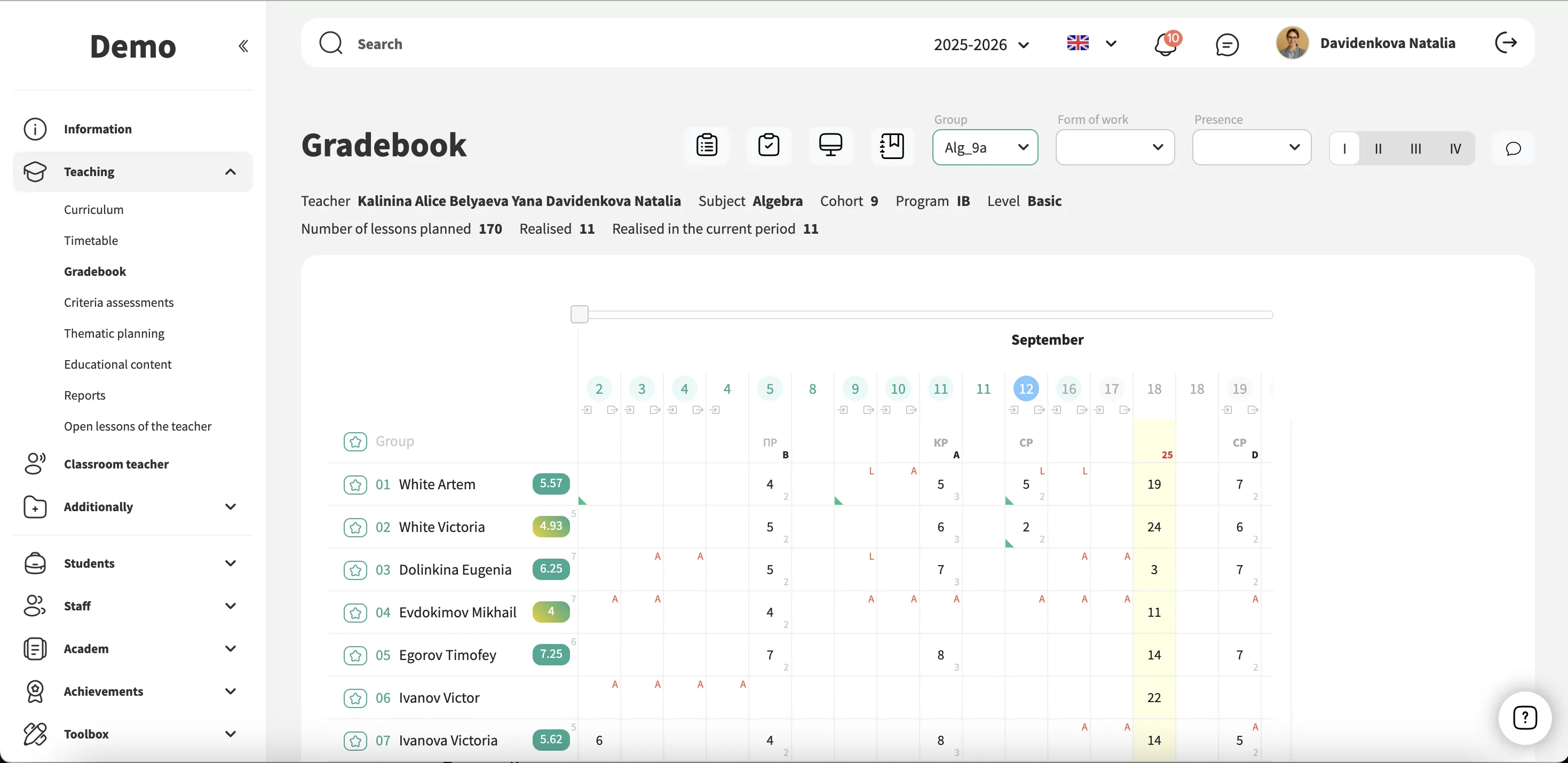Open the Alg_9a Group dropdown
Viewport: 1568px width, 763px height.
pos(985,147)
